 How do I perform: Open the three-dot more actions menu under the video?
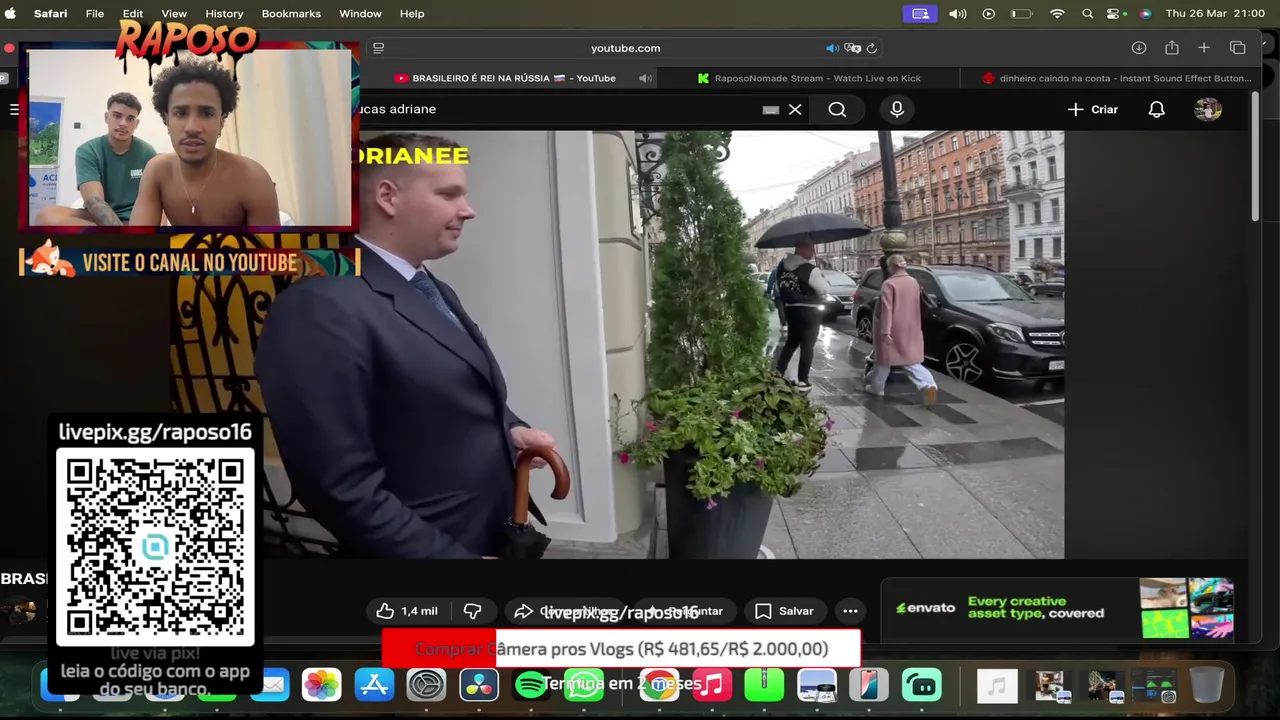850,611
